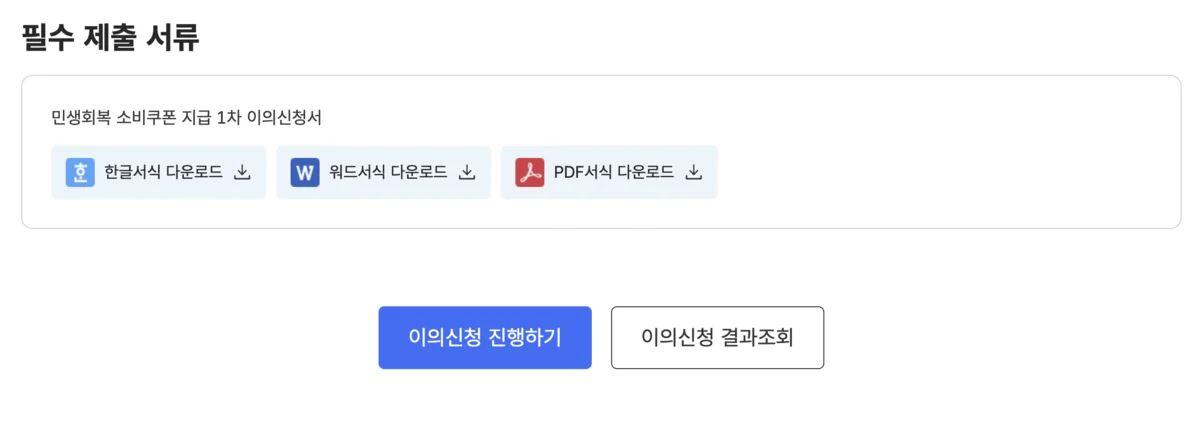Click the 민생회복 소비쿠폰 지급 1차 이의신청서 label
The width and height of the screenshot is (1200, 429).
(x=186, y=118)
